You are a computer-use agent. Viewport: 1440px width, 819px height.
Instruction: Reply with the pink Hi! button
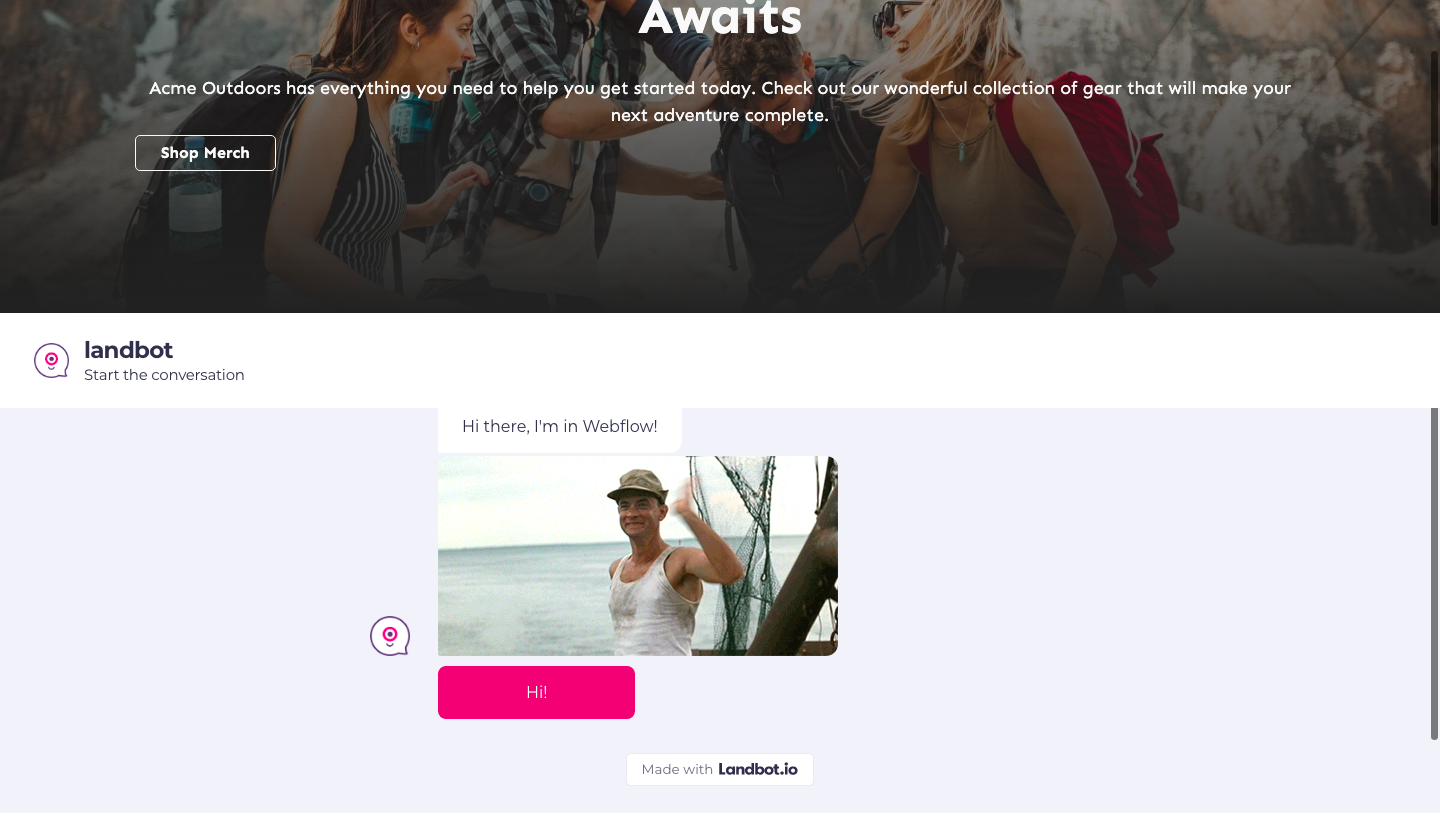point(536,692)
